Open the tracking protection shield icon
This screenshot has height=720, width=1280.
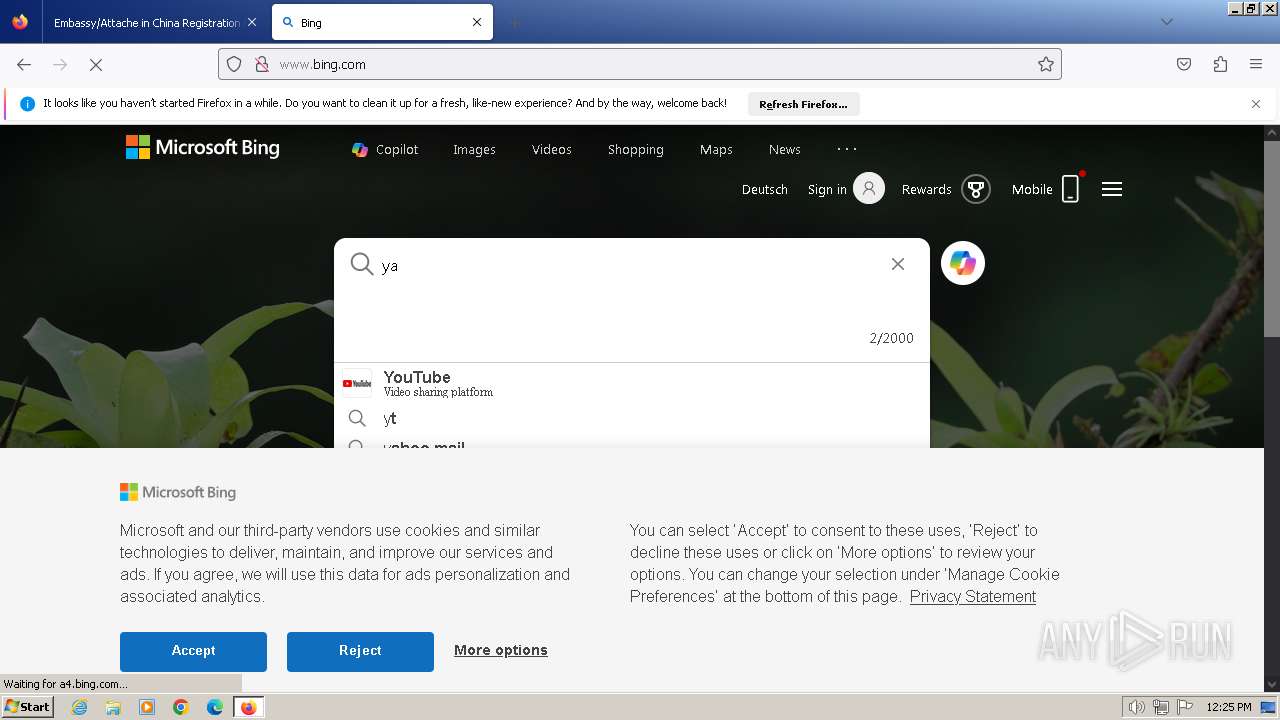point(234,64)
